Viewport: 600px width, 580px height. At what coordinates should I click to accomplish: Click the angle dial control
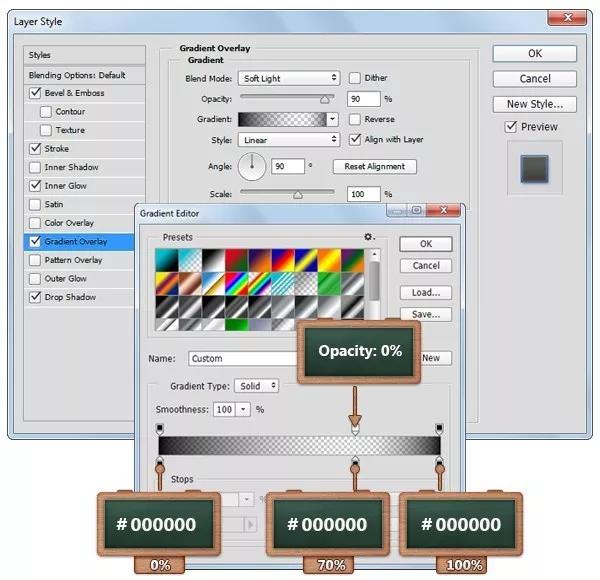pos(251,167)
